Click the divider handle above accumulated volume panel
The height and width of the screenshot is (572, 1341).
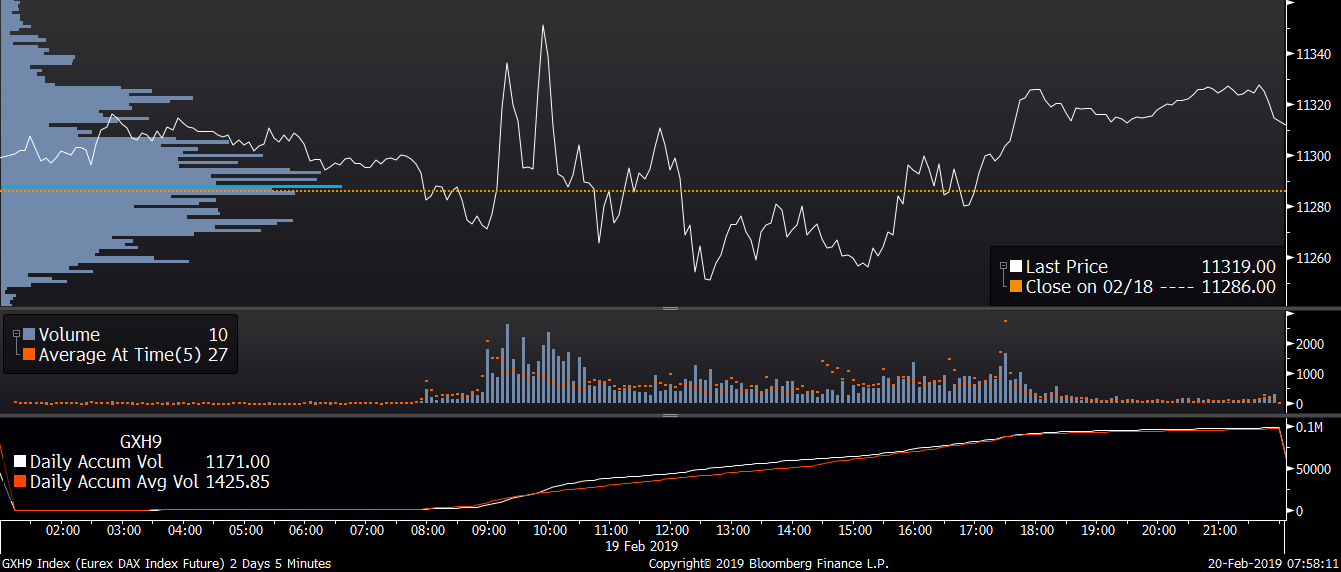tap(670, 414)
